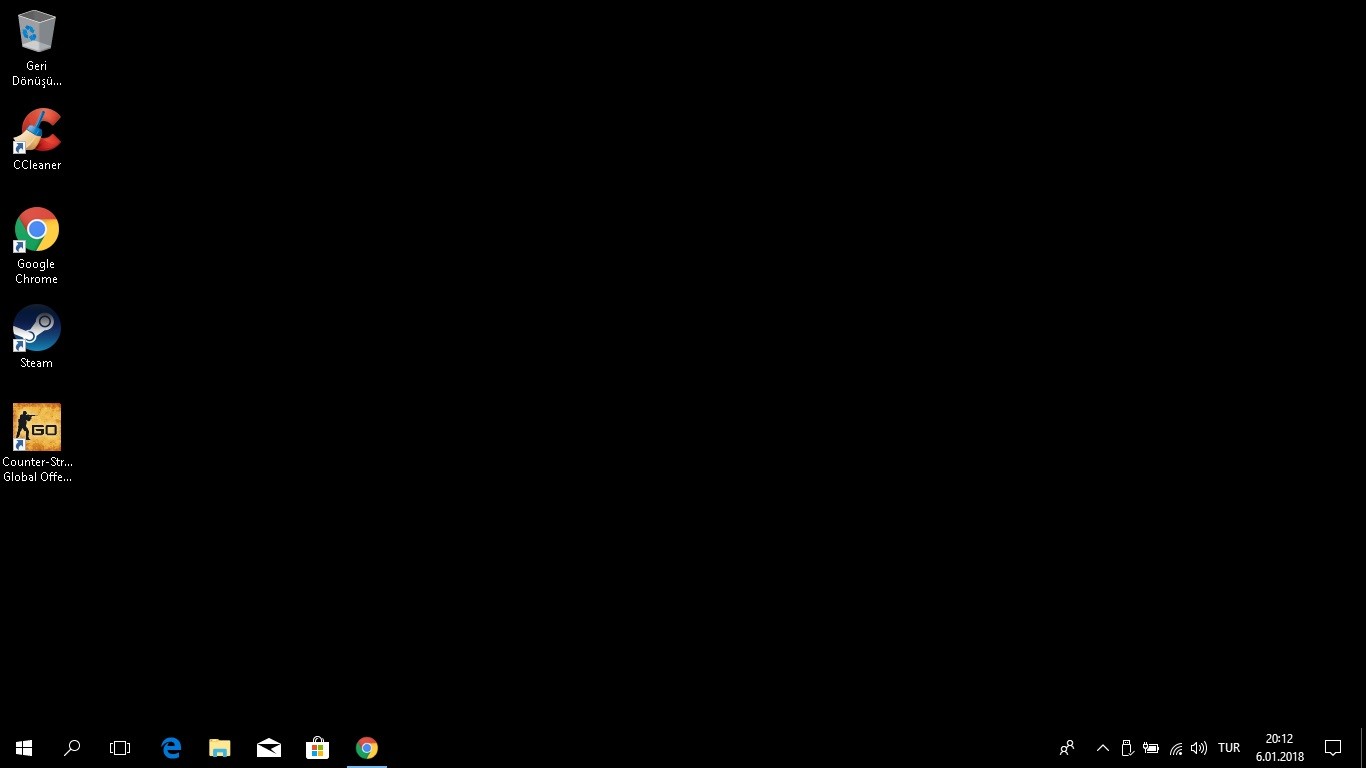This screenshot has width=1366, height=768.
Task: Open the Wi-Fi network flyout
Action: pyautogui.click(x=1176, y=748)
